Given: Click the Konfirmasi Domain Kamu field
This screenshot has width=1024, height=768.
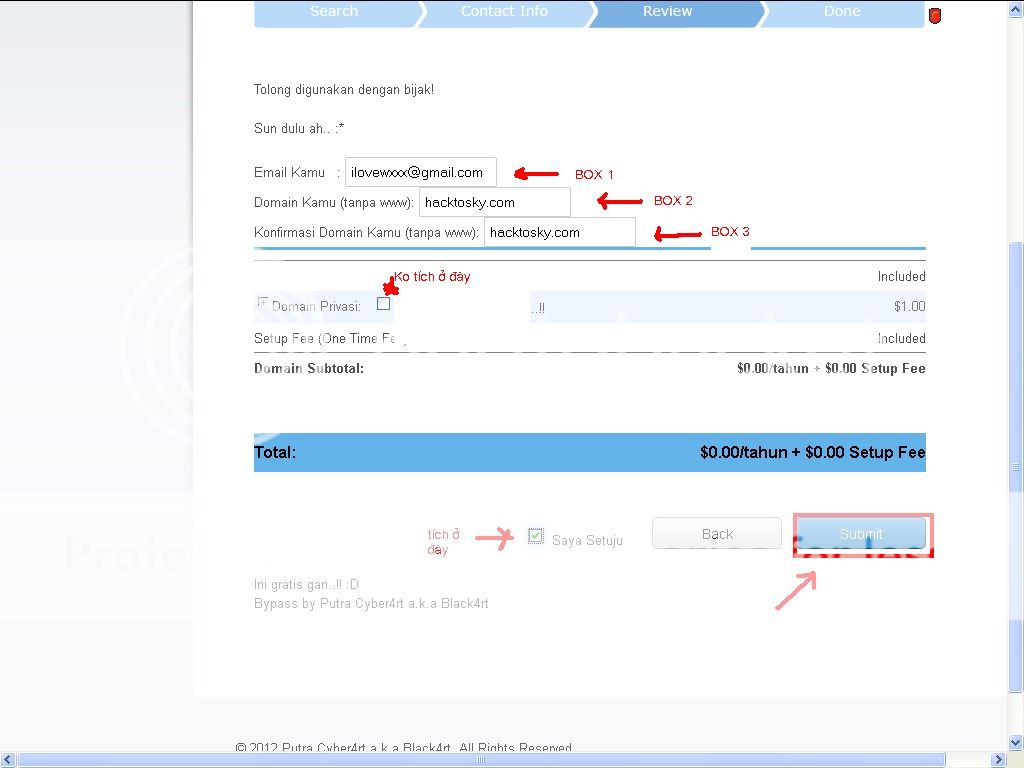Looking at the screenshot, I should pyautogui.click(x=559, y=232).
